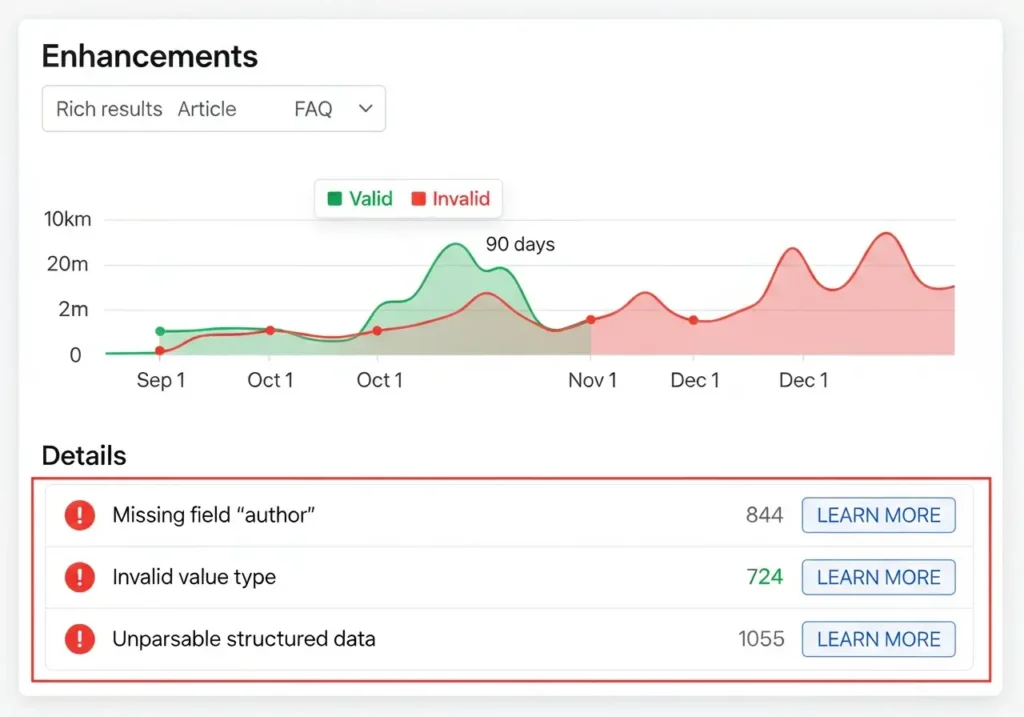Click the 1055 count for Unparsable data
The height and width of the screenshot is (717, 1024).
coord(761,639)
